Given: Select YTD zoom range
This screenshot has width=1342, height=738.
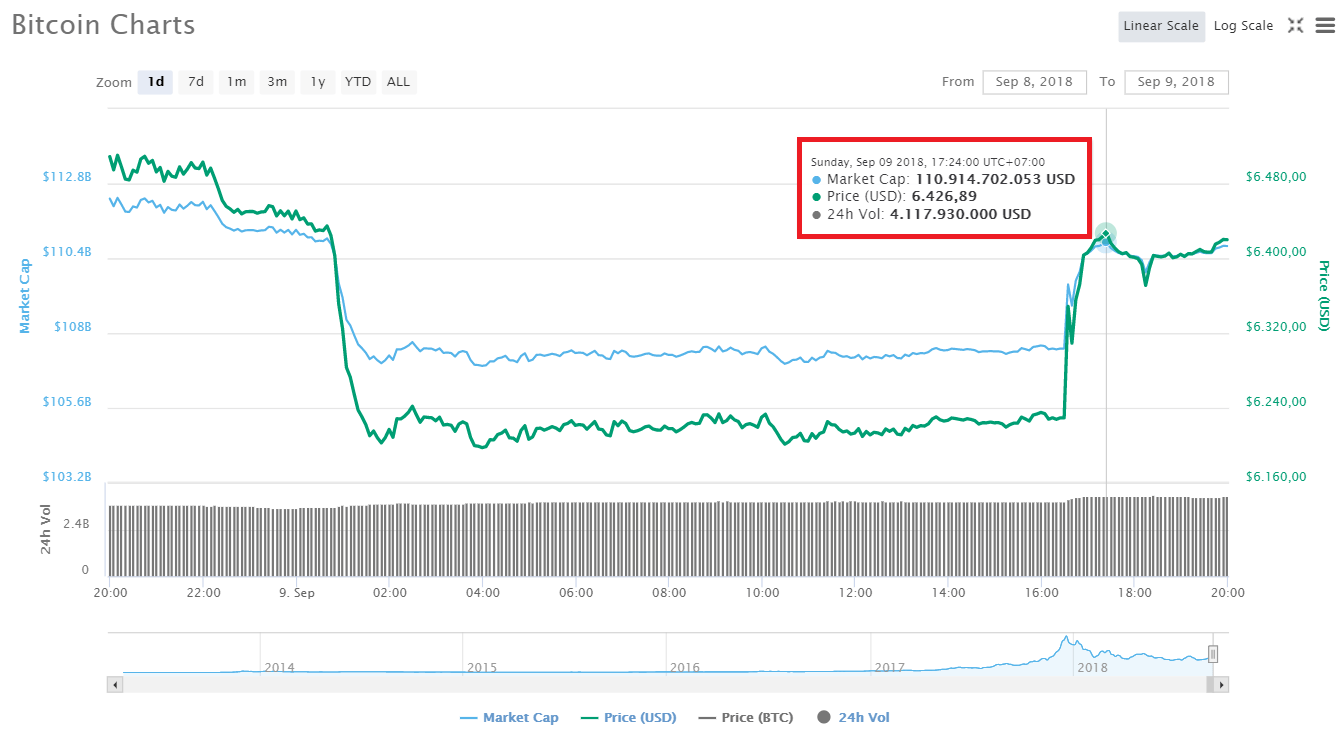Looking at the screenshot, I should pos(358,82).
